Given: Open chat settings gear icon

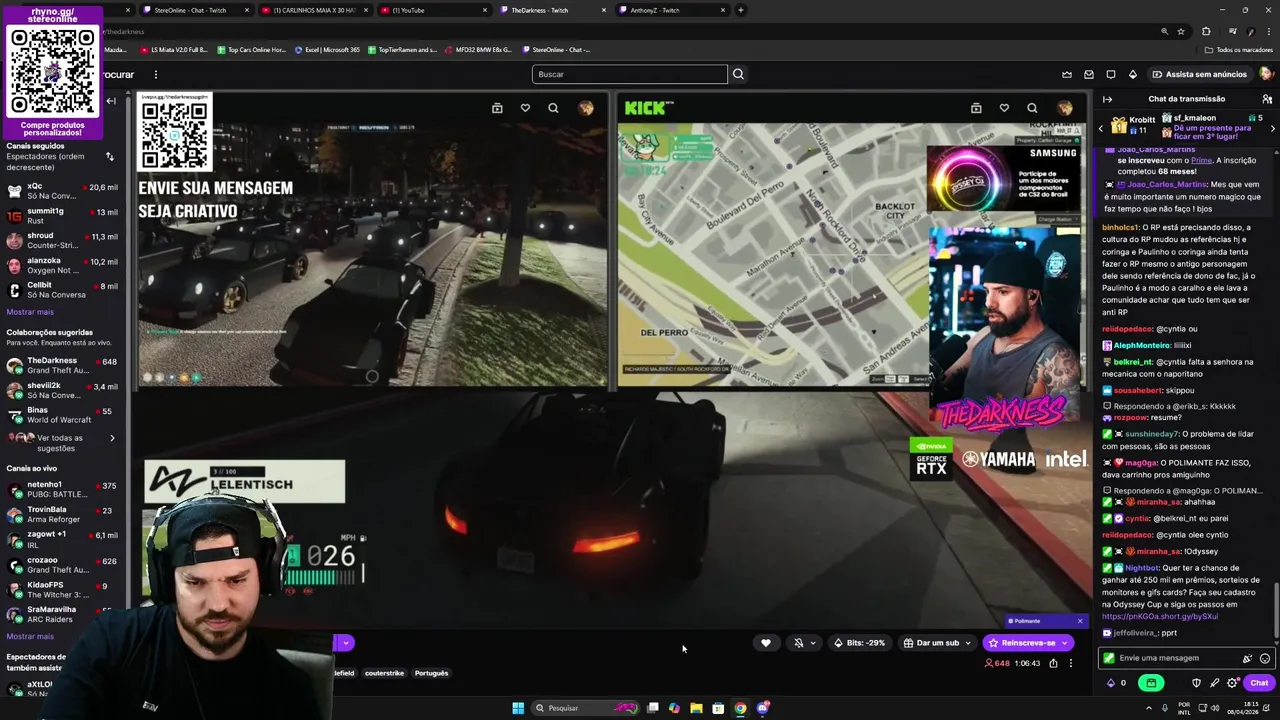Looking at the screenshot, I should click(1232, 683).
